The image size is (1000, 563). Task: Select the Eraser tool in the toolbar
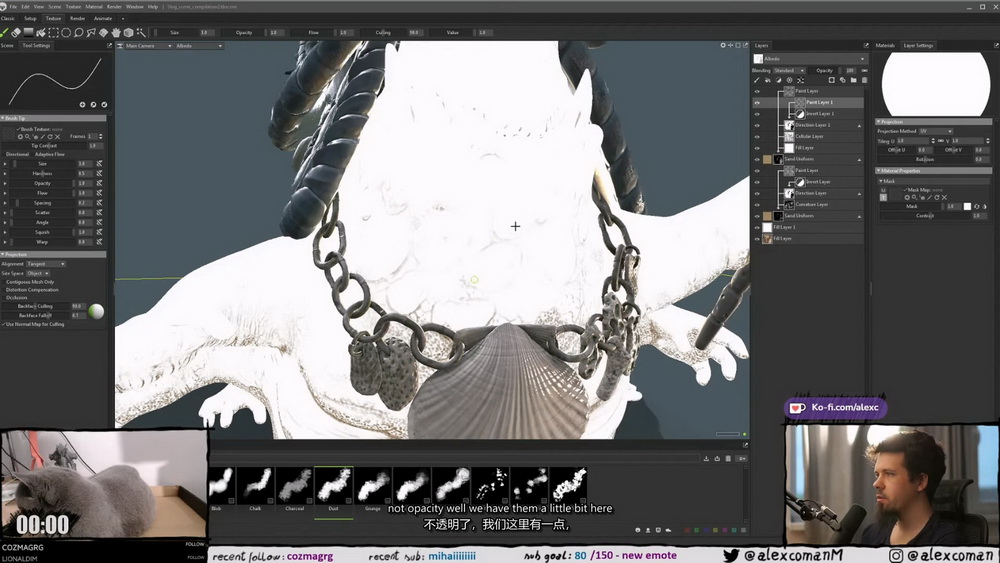17,33
